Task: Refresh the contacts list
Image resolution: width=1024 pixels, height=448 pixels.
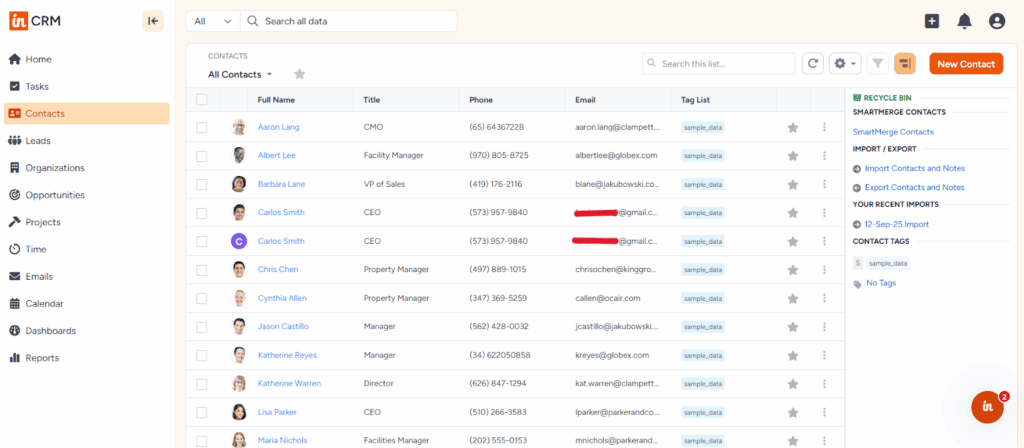Action: pyautogui.click(x=813, y=64)
